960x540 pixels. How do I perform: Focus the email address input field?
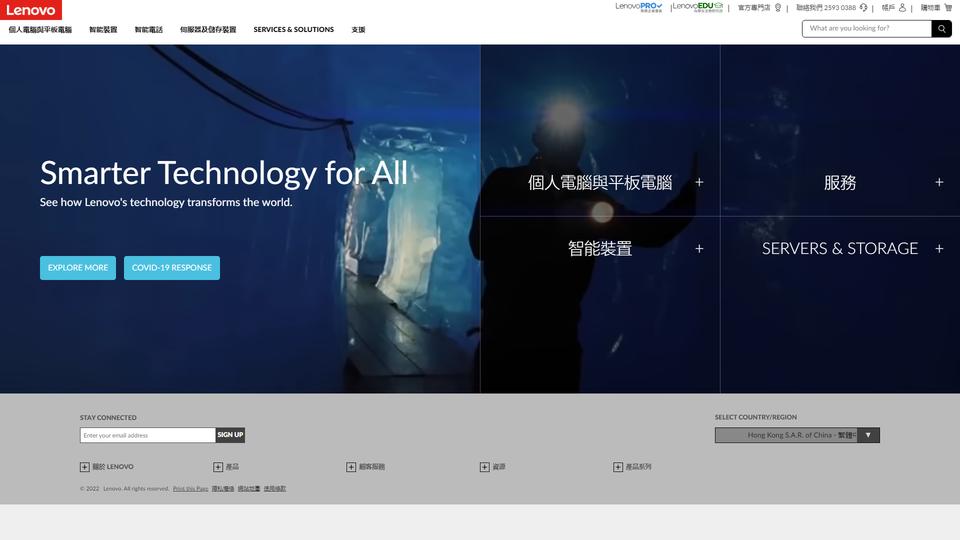tap(148, 435)
